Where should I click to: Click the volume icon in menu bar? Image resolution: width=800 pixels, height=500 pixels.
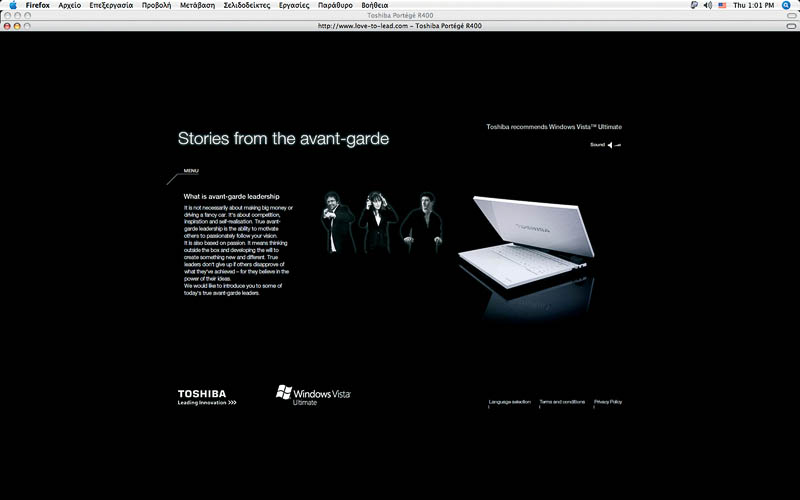tap(708, 5)
